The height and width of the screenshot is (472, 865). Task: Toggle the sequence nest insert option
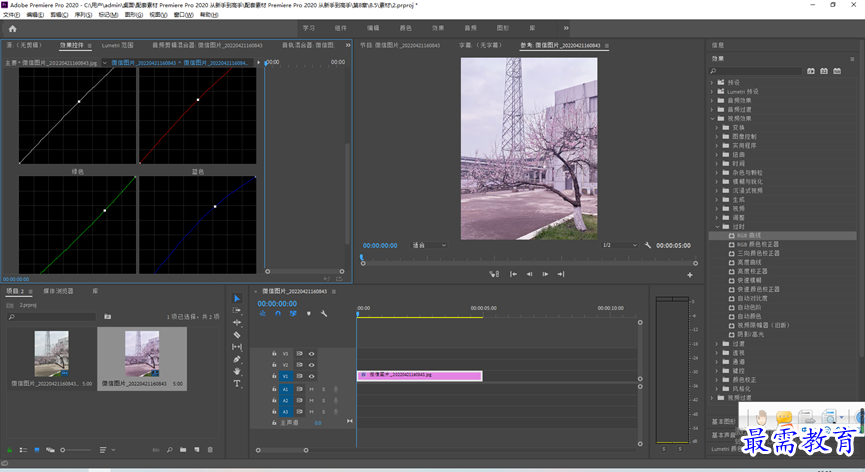tap(263, 314)
